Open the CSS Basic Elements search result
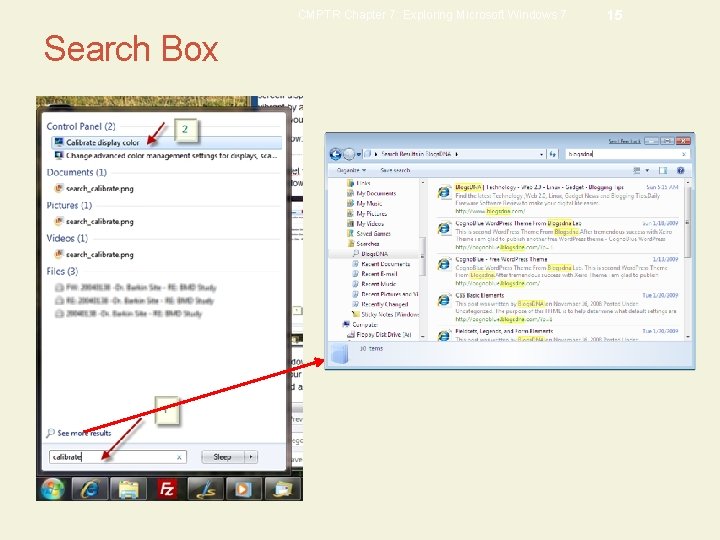 coord(479,295)
